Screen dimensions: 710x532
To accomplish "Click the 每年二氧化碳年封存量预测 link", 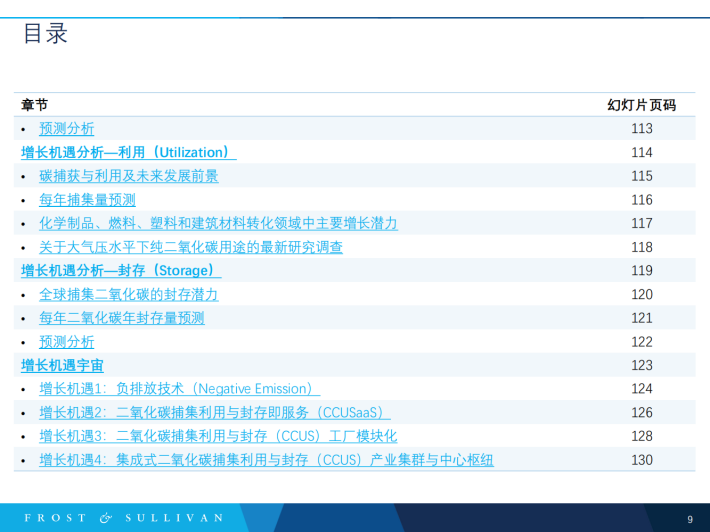I will point(122,318).
